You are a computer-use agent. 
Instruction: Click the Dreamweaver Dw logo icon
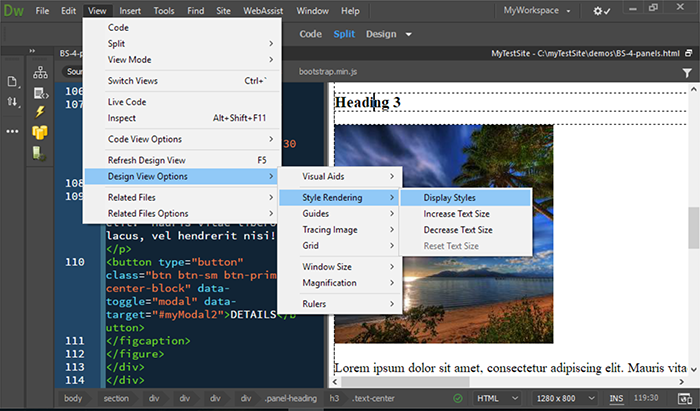tap(13, 11)
